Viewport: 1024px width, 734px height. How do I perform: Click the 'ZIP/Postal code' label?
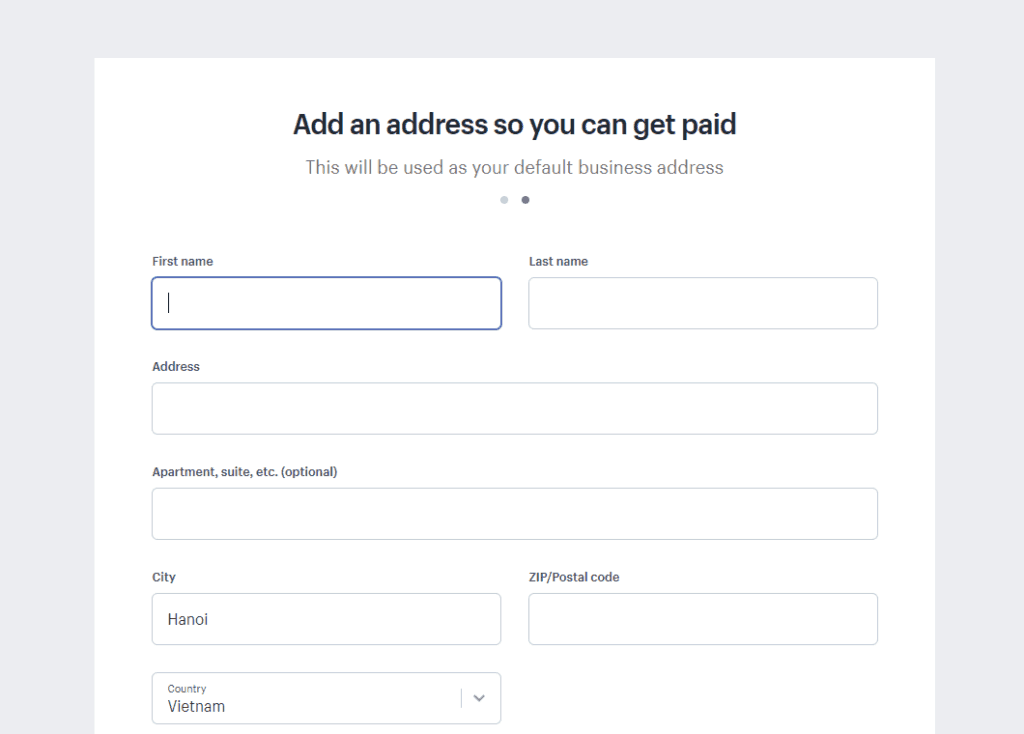(x=574, y=577)
